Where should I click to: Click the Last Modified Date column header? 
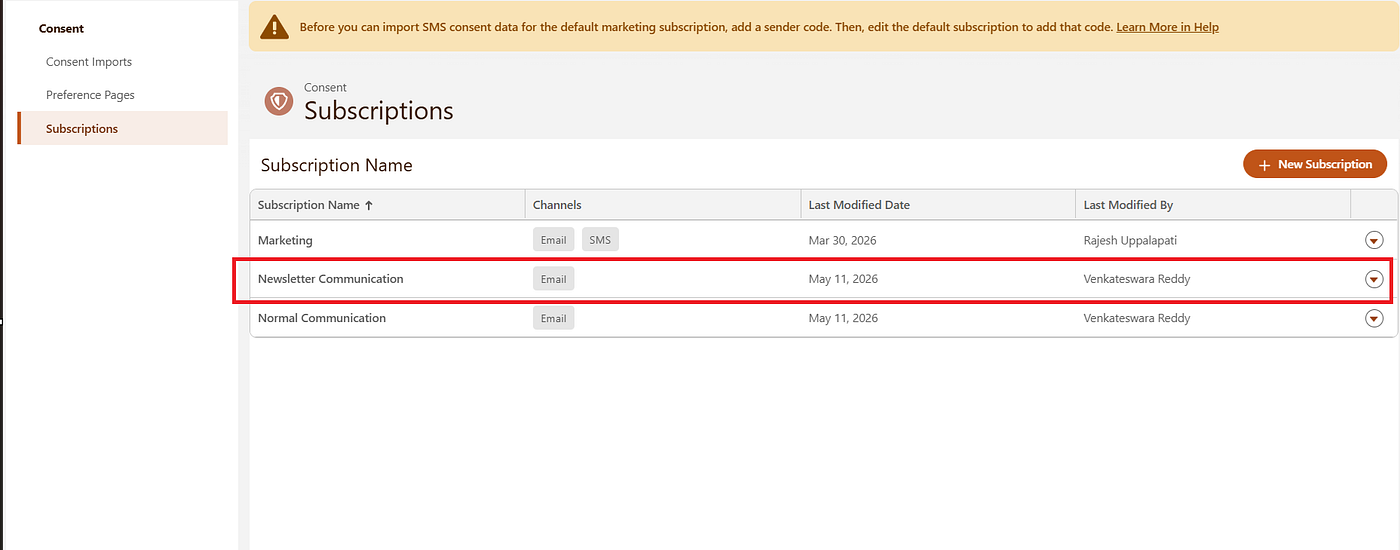[937, 204]
